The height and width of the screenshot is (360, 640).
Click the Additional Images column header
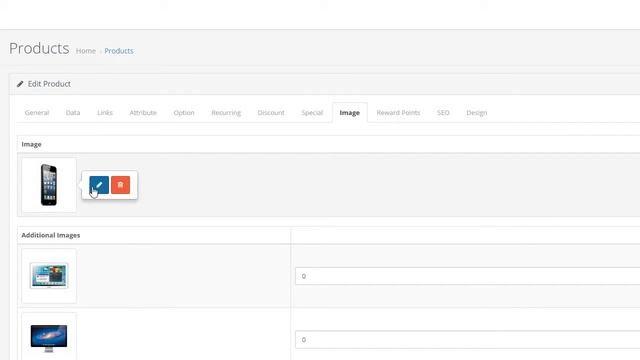(51, 235)
